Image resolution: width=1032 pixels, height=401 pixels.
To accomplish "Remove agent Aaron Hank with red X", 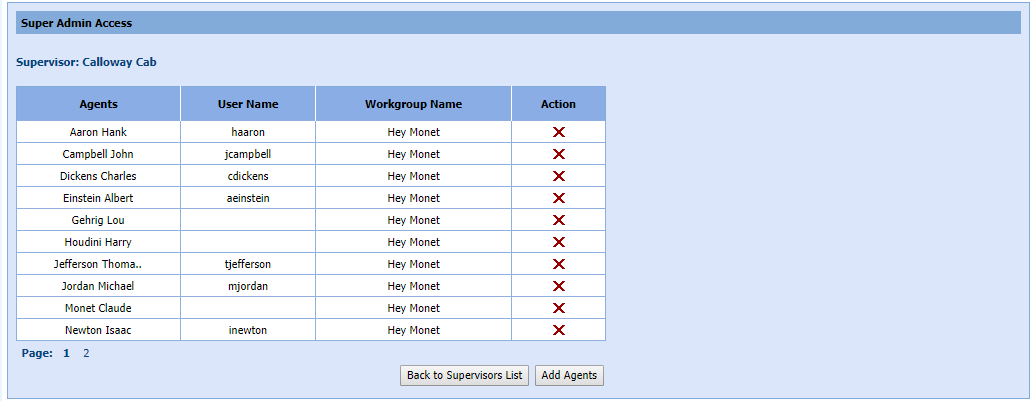I will click(x=559, y=132).
